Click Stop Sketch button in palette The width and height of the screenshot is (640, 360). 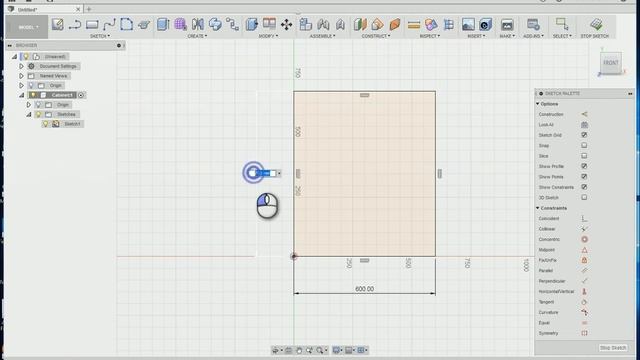(613, 348)
